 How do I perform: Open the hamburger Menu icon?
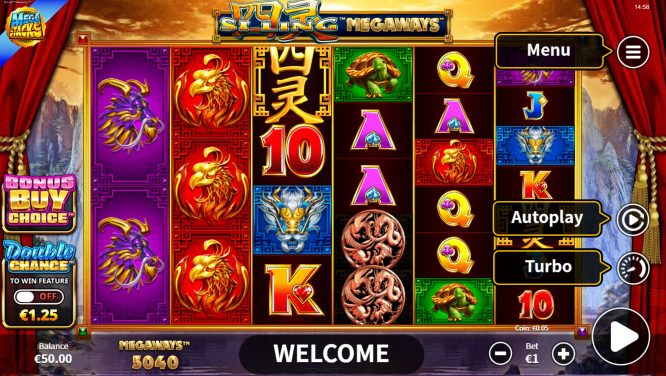coord(633,52)
